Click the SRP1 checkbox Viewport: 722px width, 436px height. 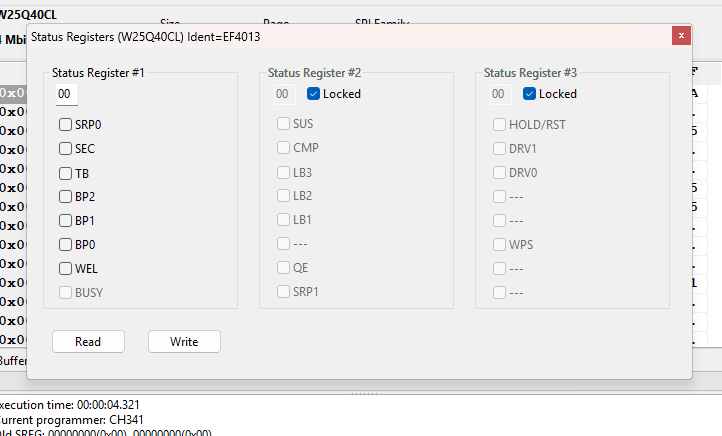(283, 291)
